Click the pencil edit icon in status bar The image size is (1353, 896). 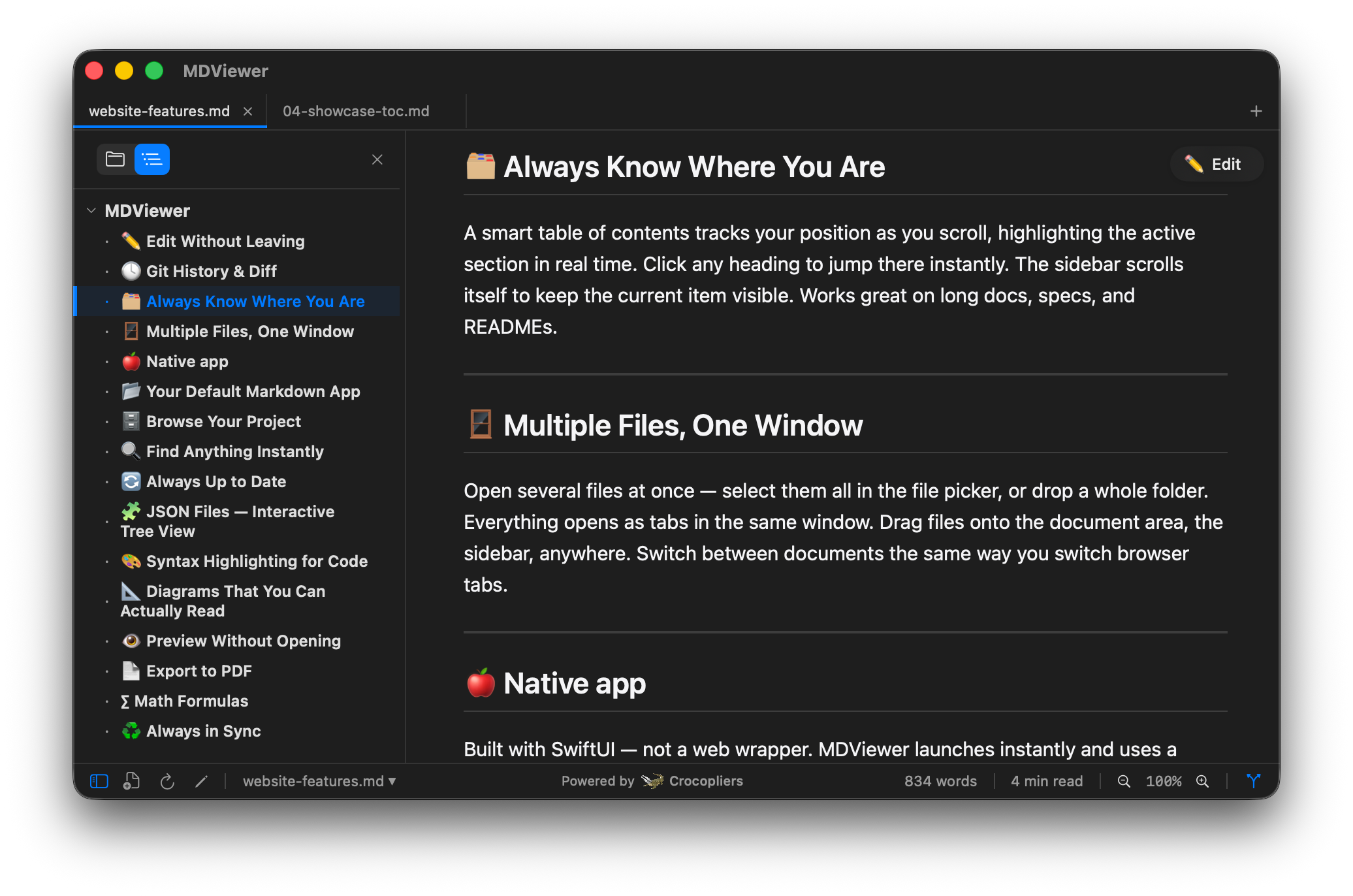tap(202, 781)
